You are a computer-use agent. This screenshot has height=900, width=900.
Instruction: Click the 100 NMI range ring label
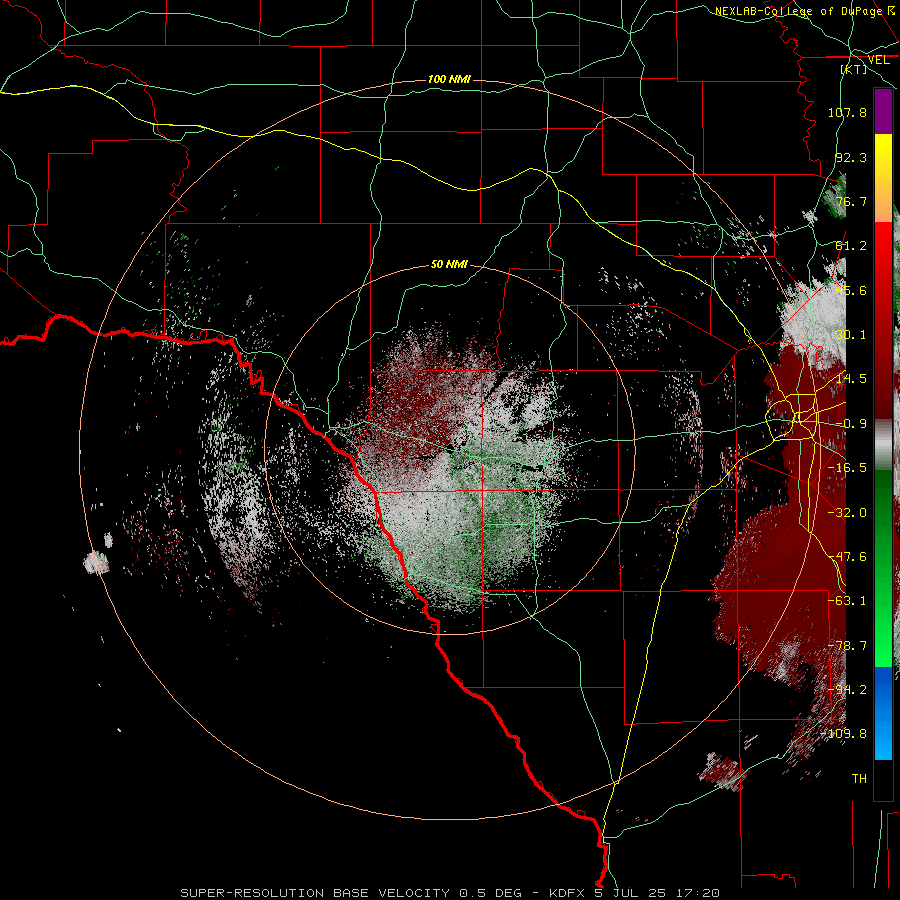pos(449,79)
